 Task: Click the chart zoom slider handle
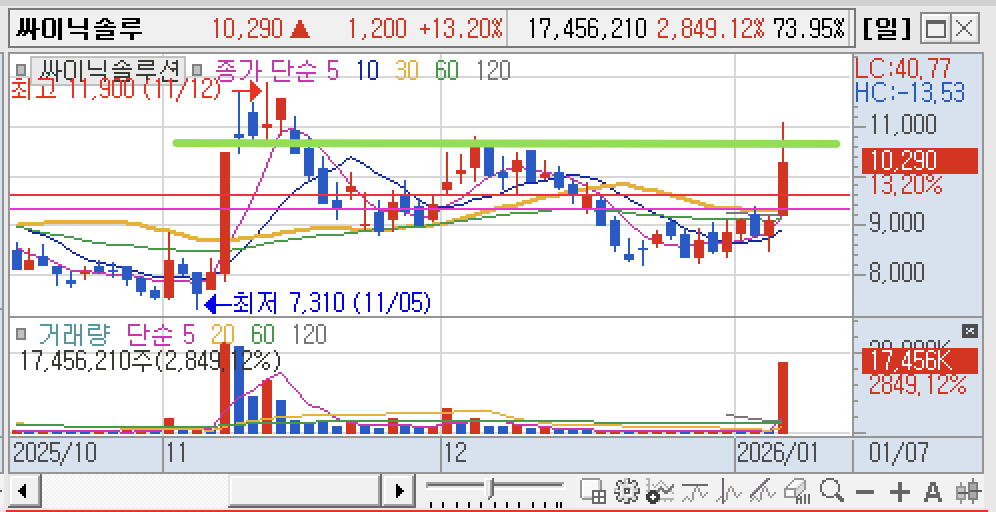(491, 489)
